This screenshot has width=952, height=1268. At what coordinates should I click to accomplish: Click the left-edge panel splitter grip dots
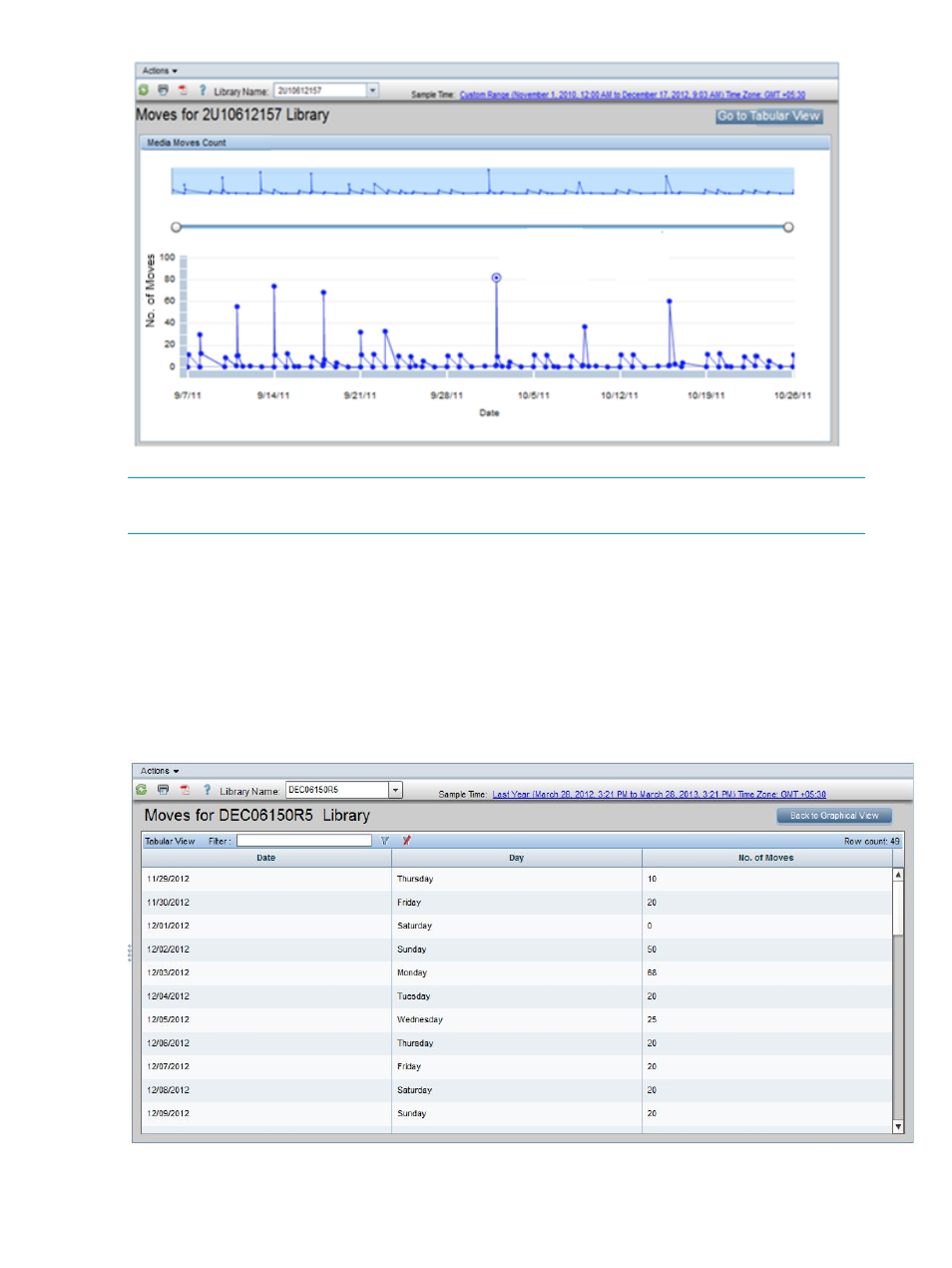(130, 953)
